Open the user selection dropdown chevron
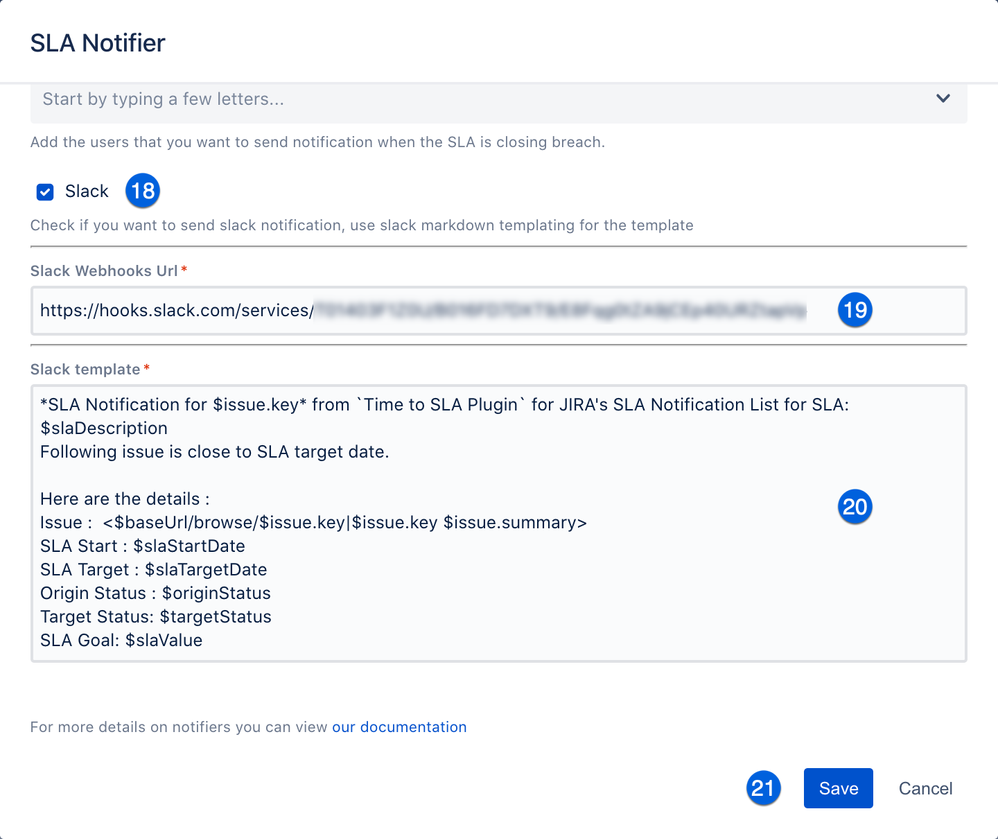998x839 pixels. coord(941,99)
